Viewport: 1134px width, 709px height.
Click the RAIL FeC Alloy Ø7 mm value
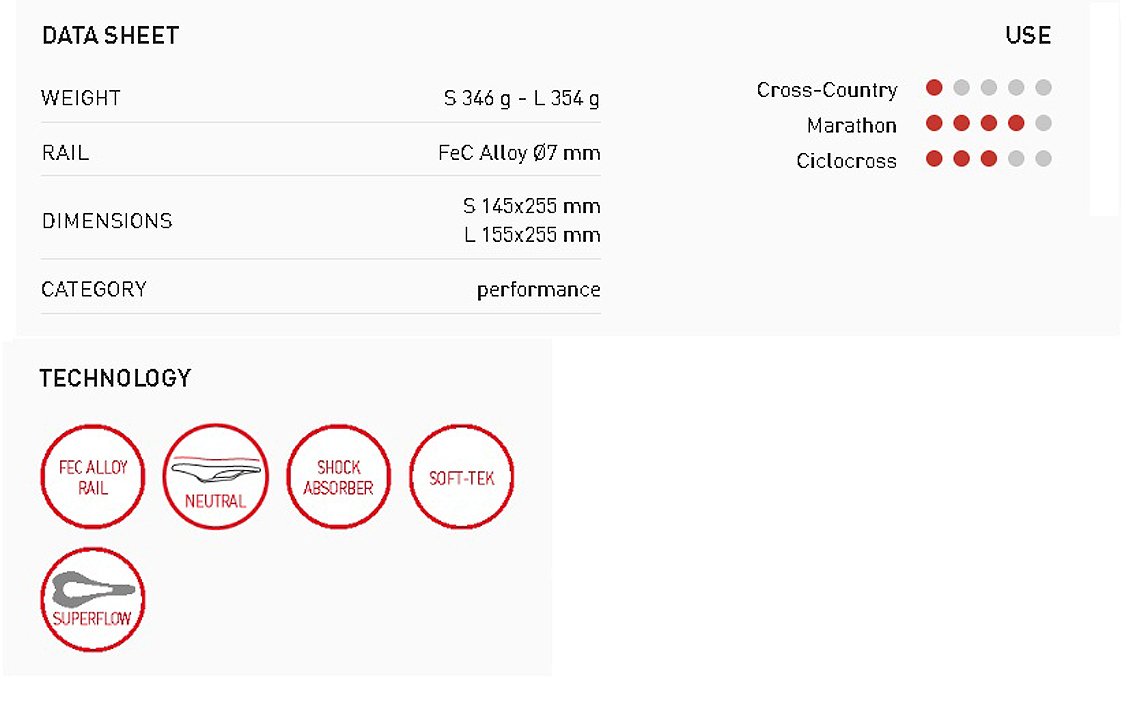tap(519, 153)
